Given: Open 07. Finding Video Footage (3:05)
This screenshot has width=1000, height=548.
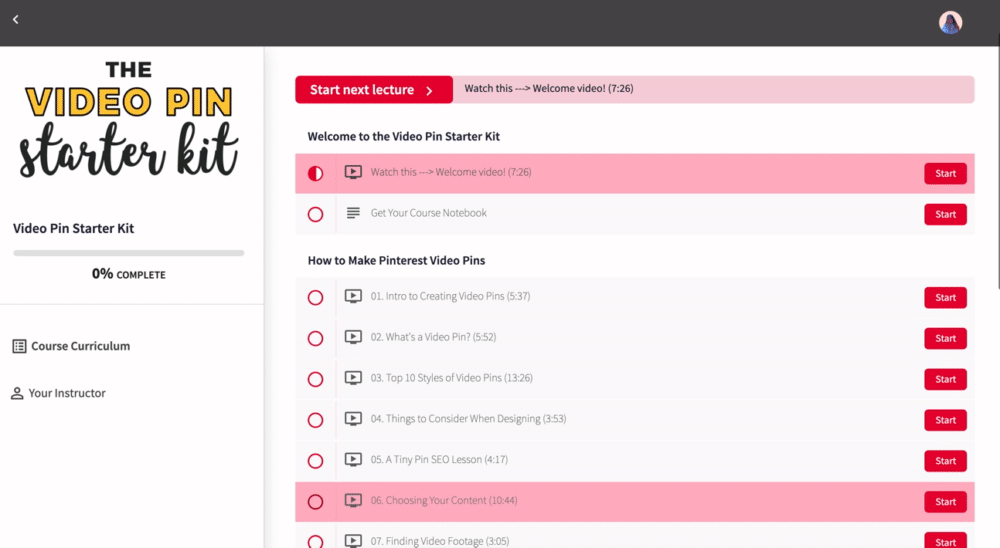Looking at the screenshot, I should tap(440, 541).
